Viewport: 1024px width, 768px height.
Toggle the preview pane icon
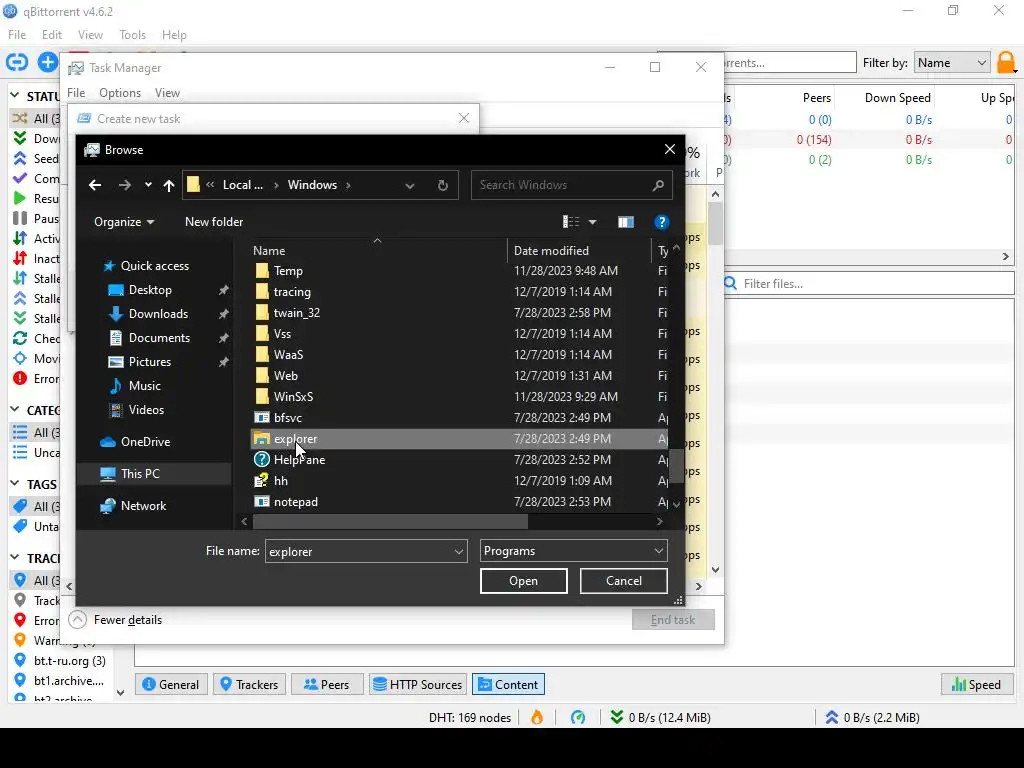(x=626, y=222)
